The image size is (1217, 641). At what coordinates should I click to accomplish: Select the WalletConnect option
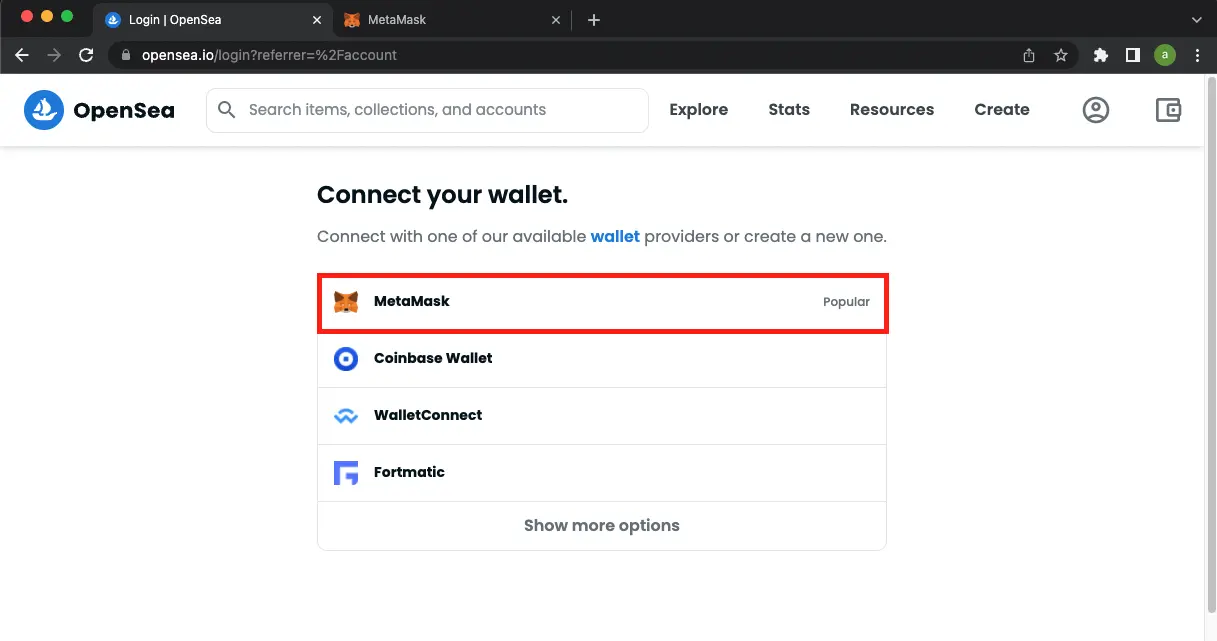[602, 416]
